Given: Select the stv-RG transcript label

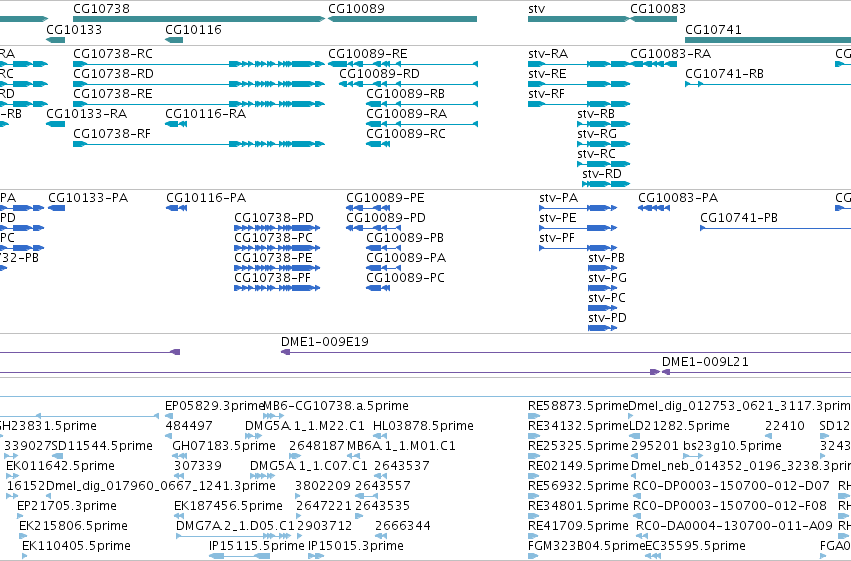Looking at the screenshot, I should pos(597,133).
